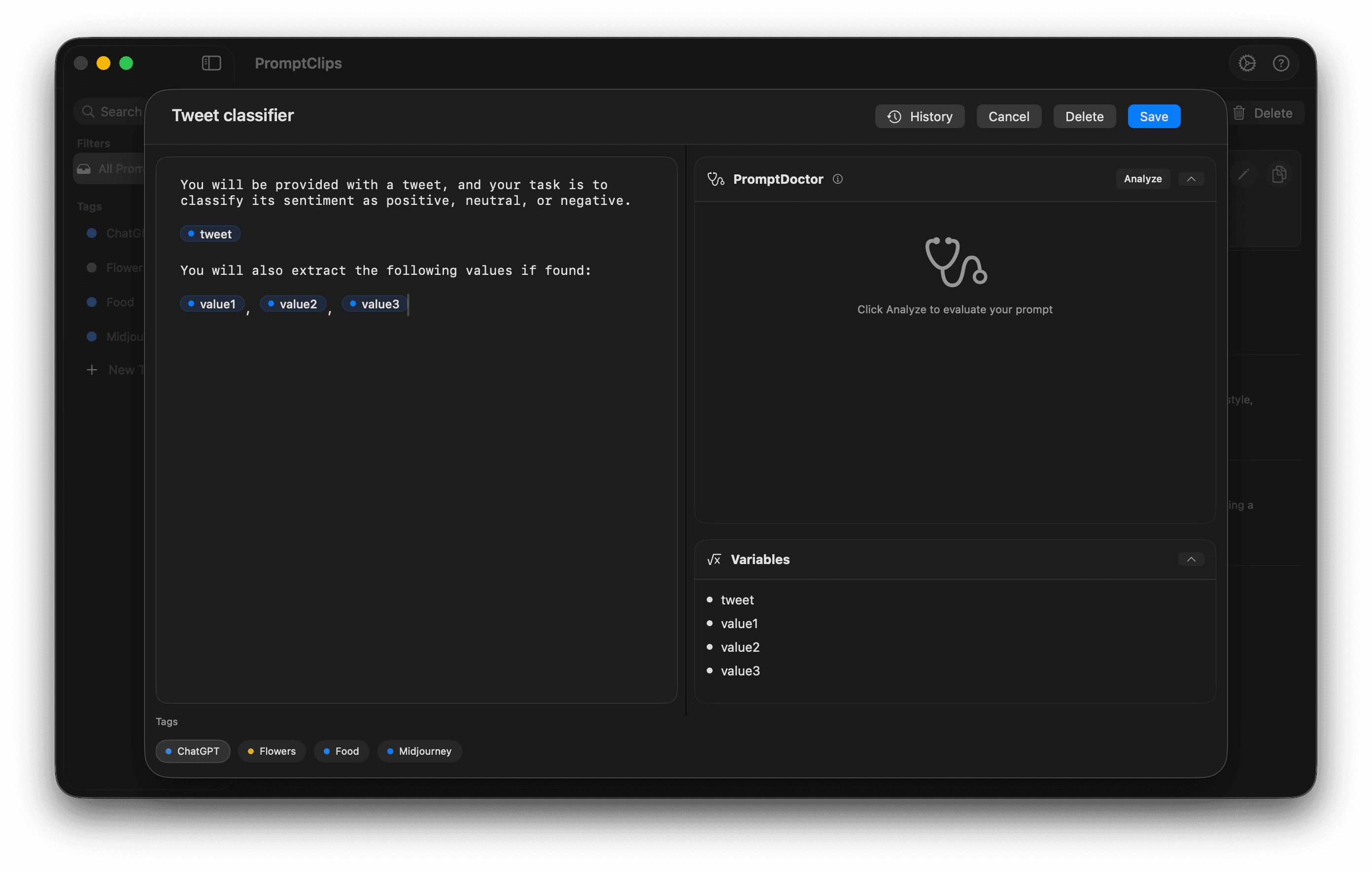Click the large stethoscope illustration
Viewport: 1372px width, 871px height.
coord(956,262)
